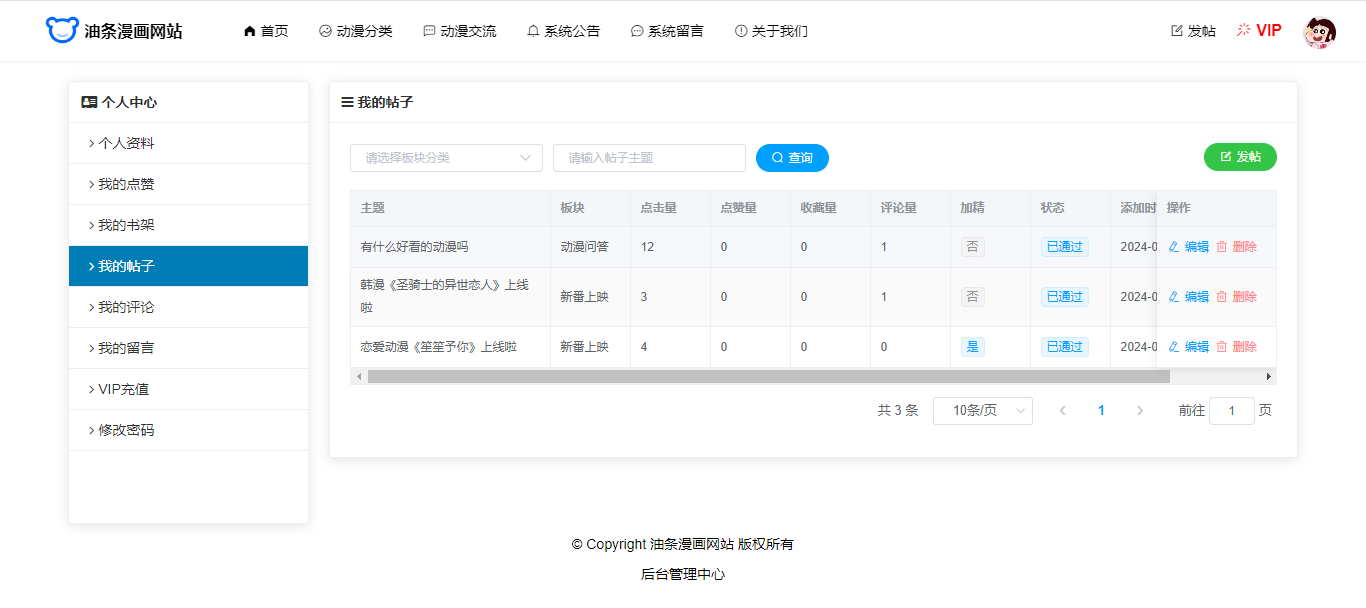The height and width of the screenshot is (608, 1366).
Task: Open 动漫分类 in top navigation
Action: pyautogui.click(x=355, y=31)
